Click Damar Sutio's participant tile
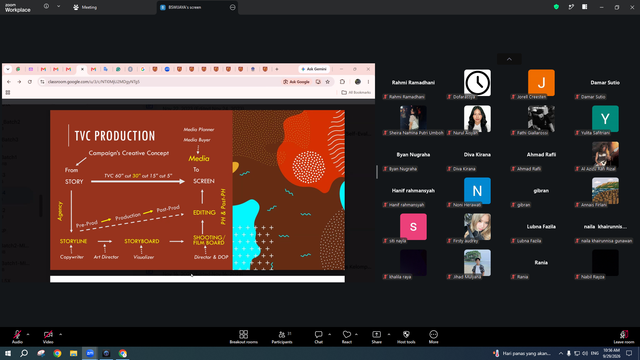The image size is (640, 360). tap(605, 84)
